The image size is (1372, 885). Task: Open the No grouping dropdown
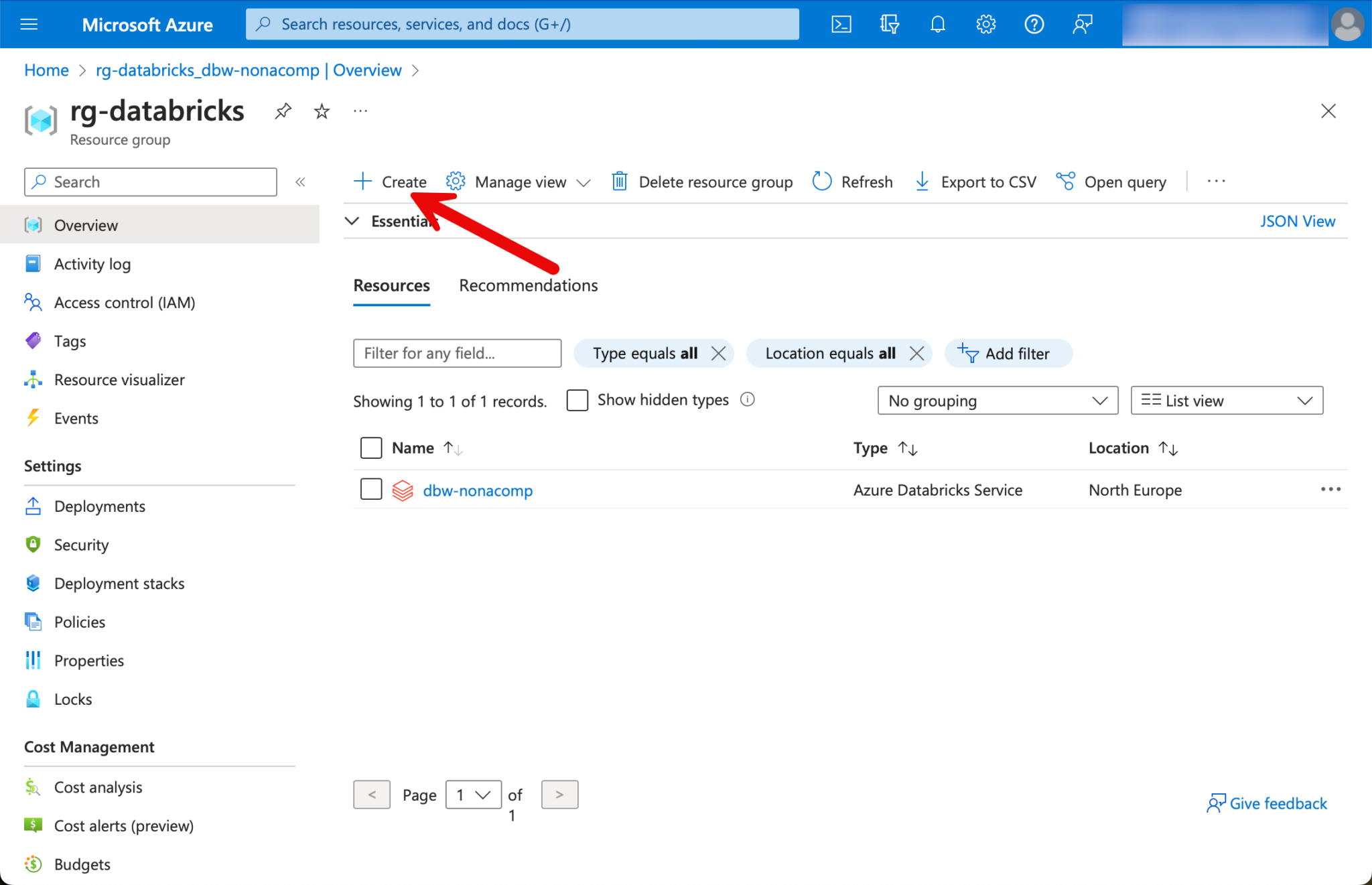click(x=997, y=401)
